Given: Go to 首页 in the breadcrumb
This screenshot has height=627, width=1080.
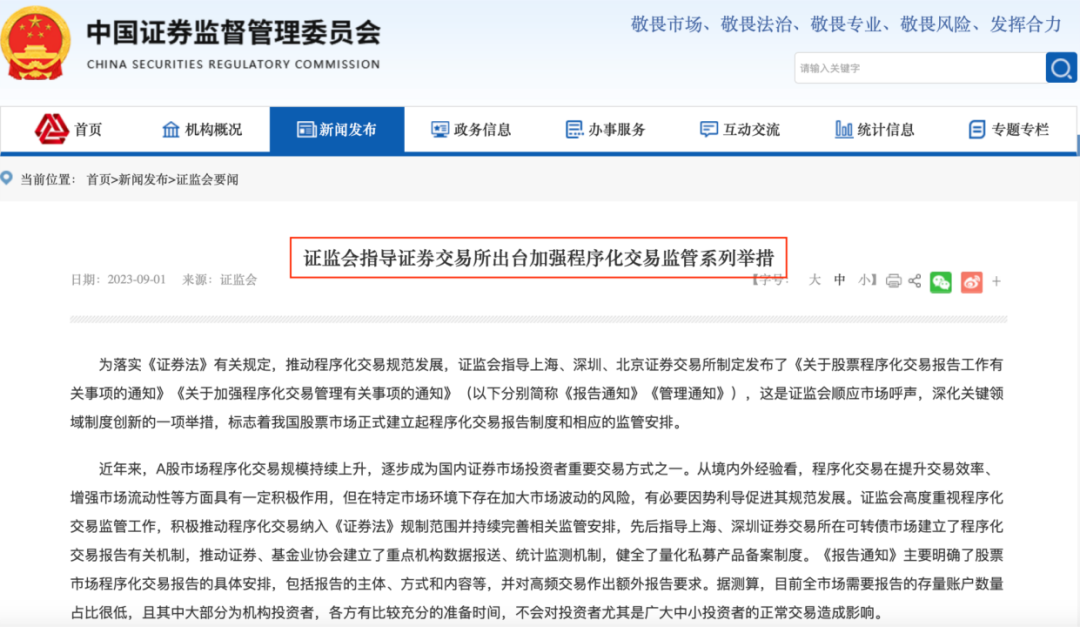Looking at the screenshot, I should 98,180.
